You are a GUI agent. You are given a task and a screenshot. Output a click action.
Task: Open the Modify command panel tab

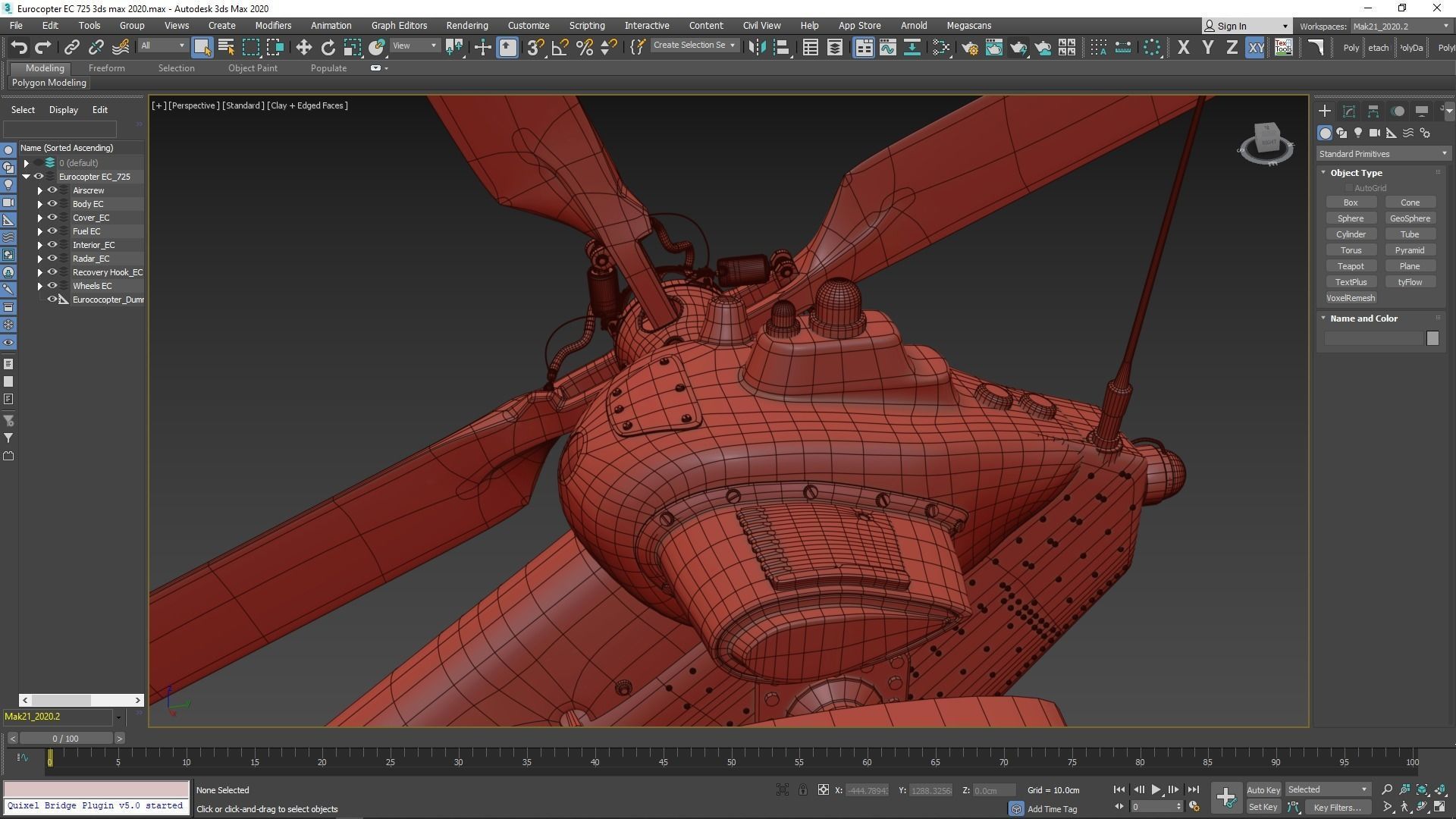click(1348, 111)
